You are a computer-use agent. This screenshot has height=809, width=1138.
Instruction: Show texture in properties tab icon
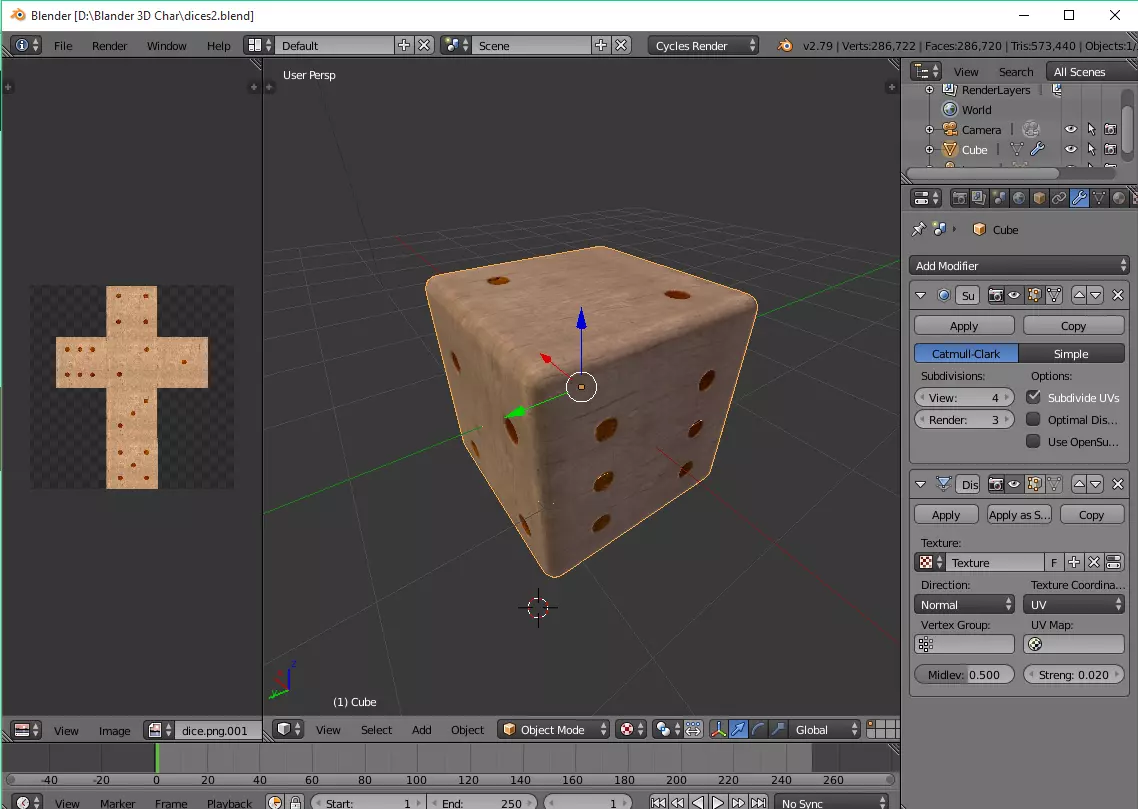pos(1114,562)
